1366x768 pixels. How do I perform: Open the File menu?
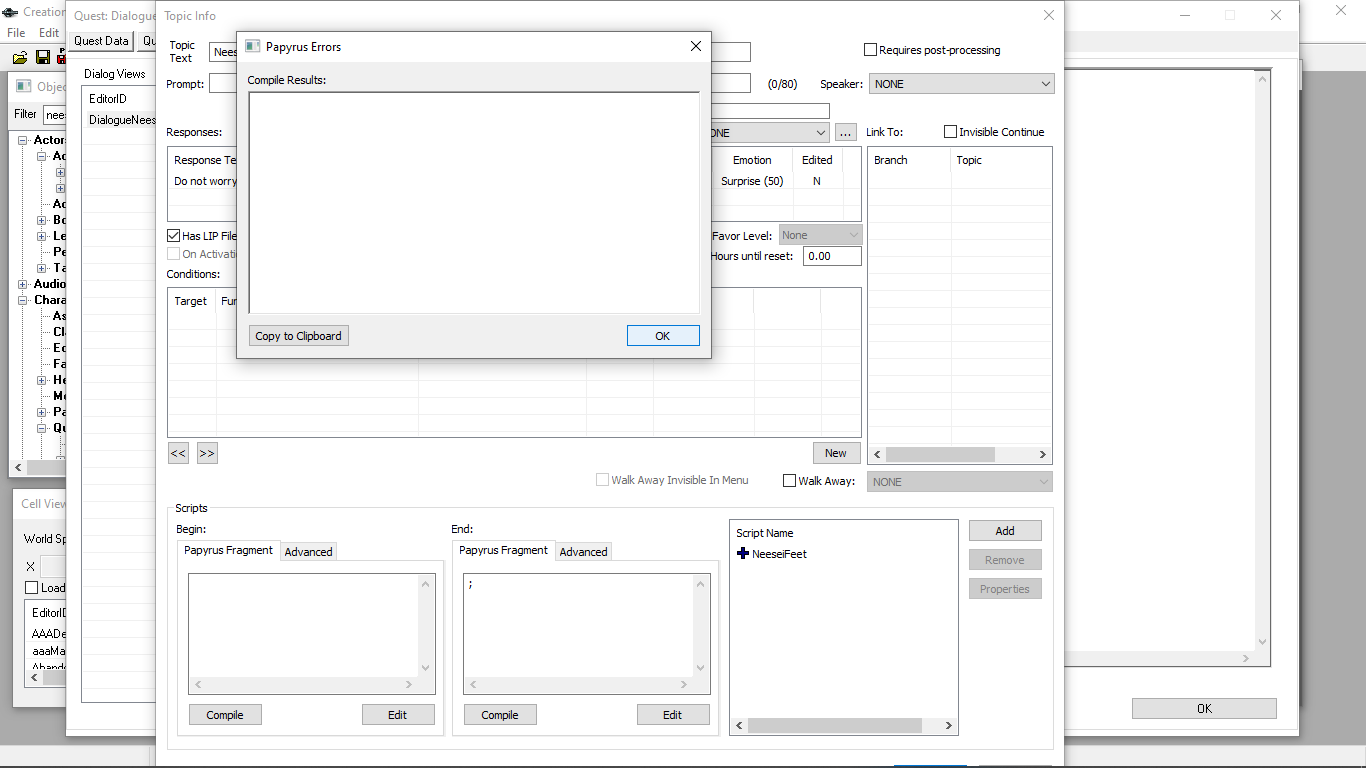coord(16,33)
